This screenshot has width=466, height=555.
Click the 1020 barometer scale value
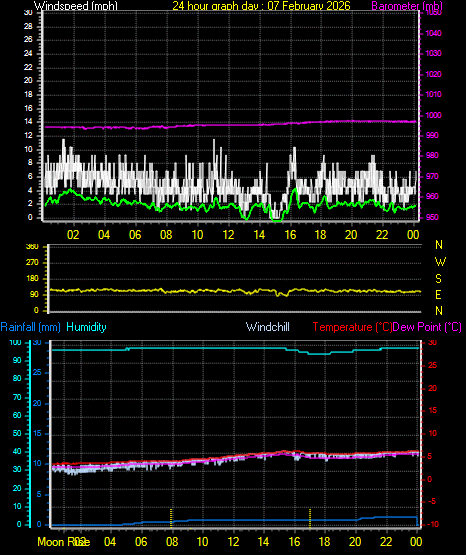(433, 74)
